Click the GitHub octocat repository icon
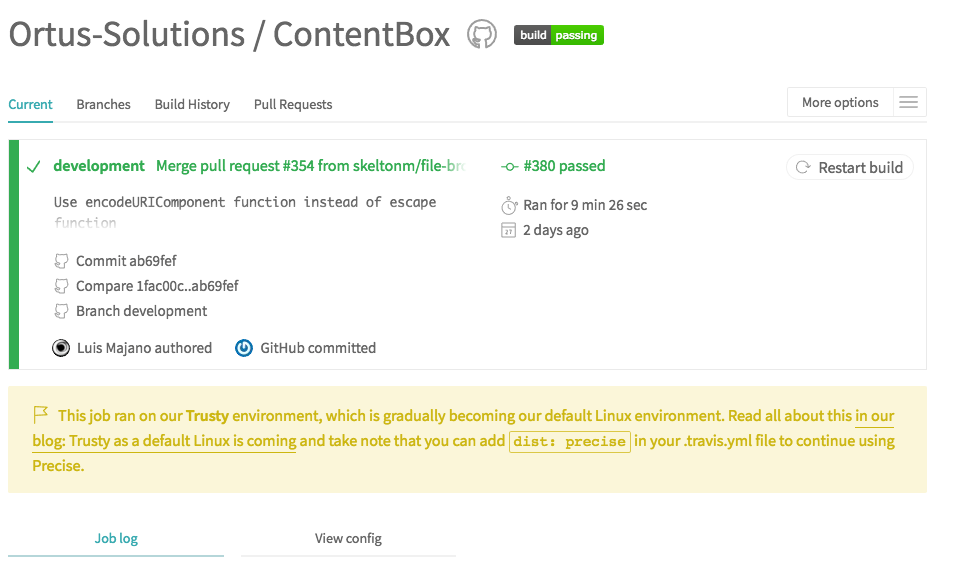The width and height of the screenshot is (978, 569). click(x=482, y=35)
